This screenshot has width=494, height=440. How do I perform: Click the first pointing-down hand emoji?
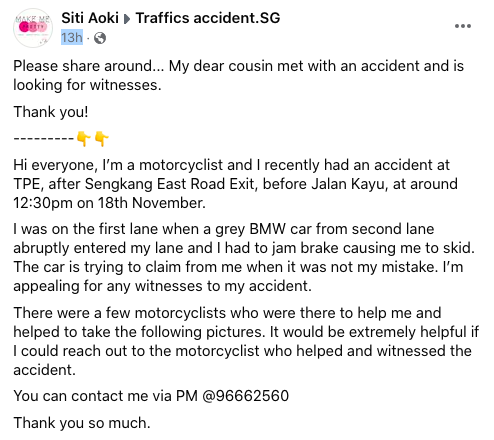[83, 138]
